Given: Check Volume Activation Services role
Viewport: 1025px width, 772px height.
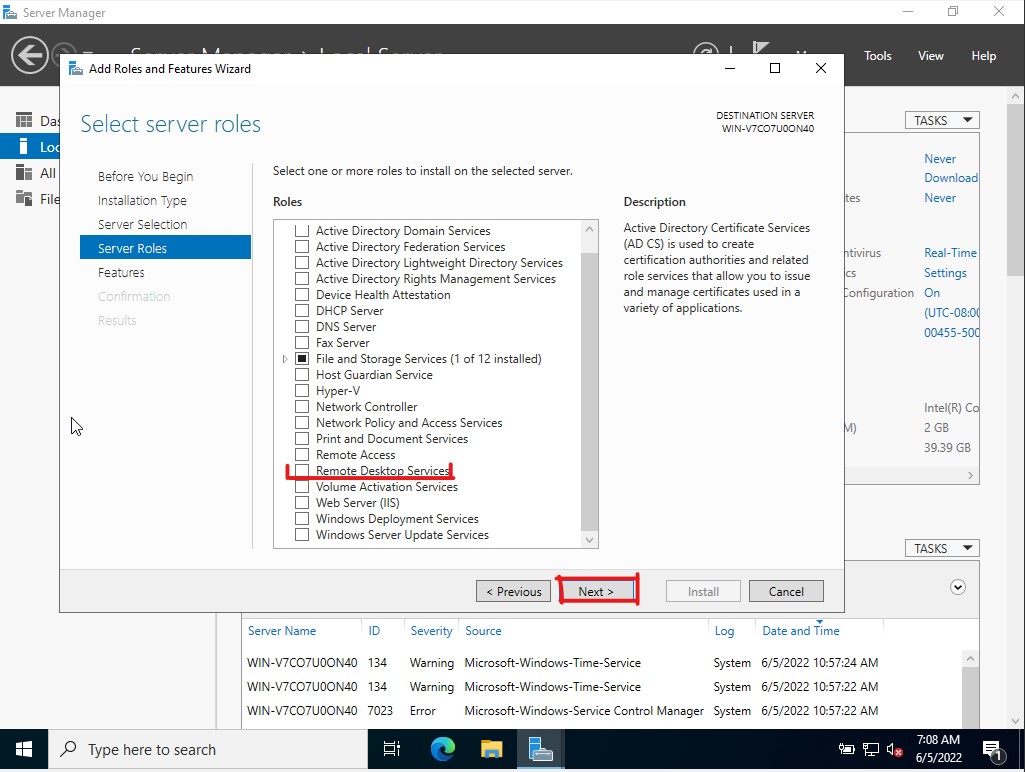Looking at the screenshot, I should (302, 487).
